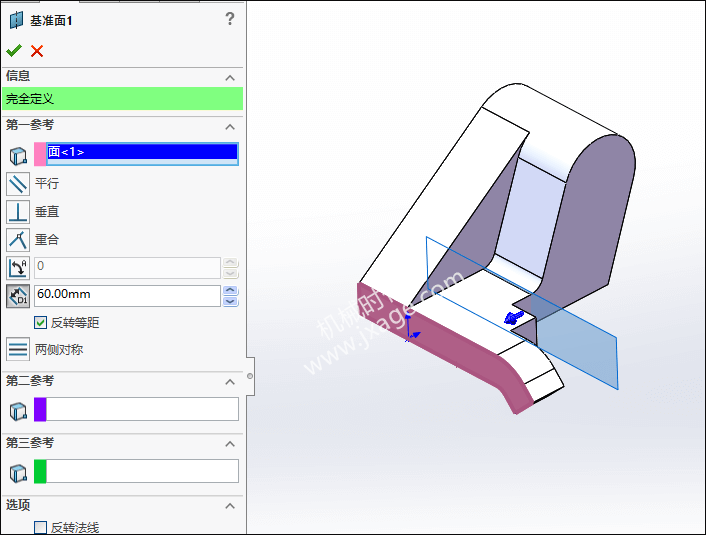
Task: Click the third reference selection box
Action: tap(142, 471)
